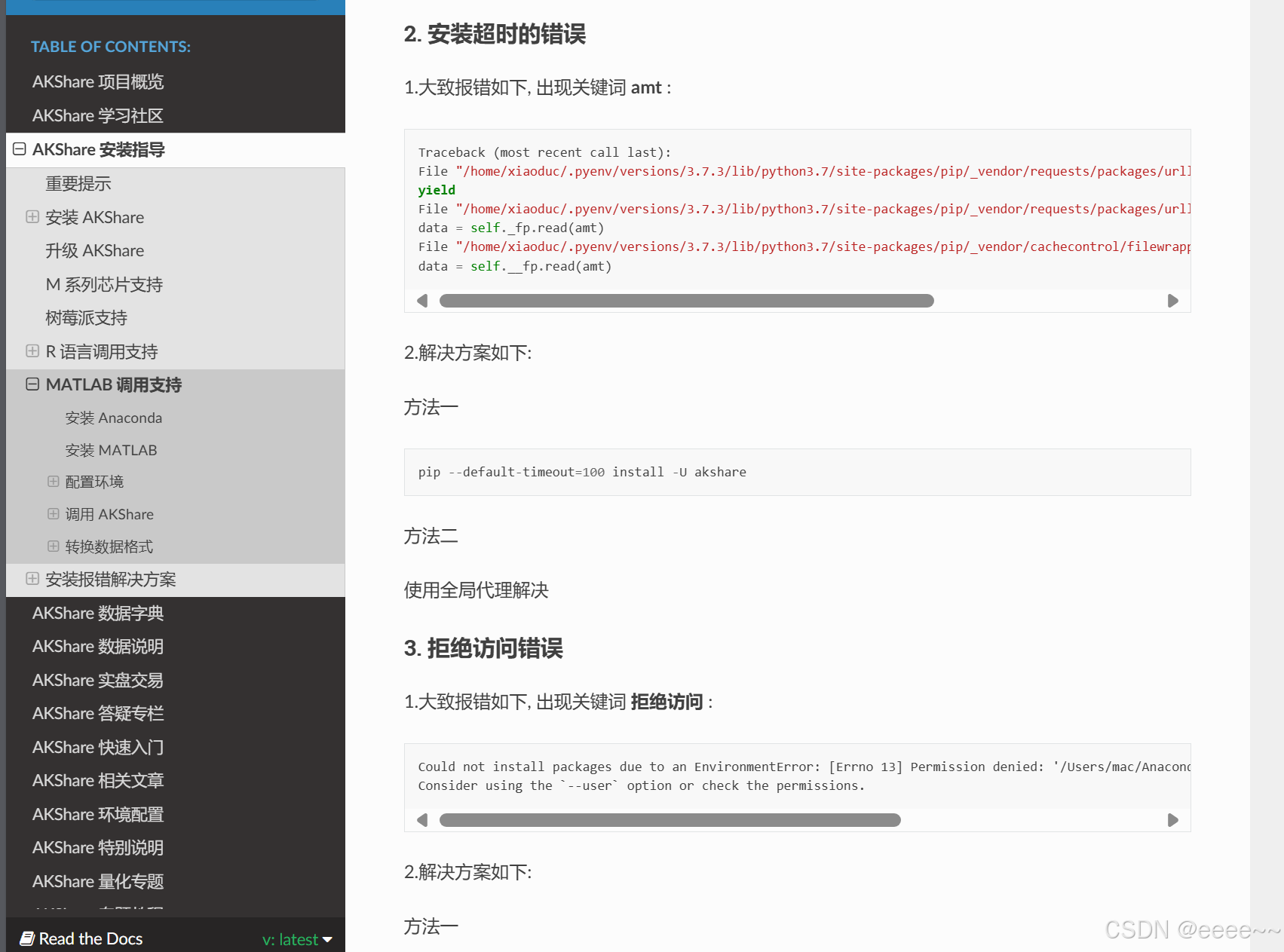Click the traceback horizontal scrollbar thumb
Image resolution: width=1284 pixels, height=952 pixels.
click(686, 301)
